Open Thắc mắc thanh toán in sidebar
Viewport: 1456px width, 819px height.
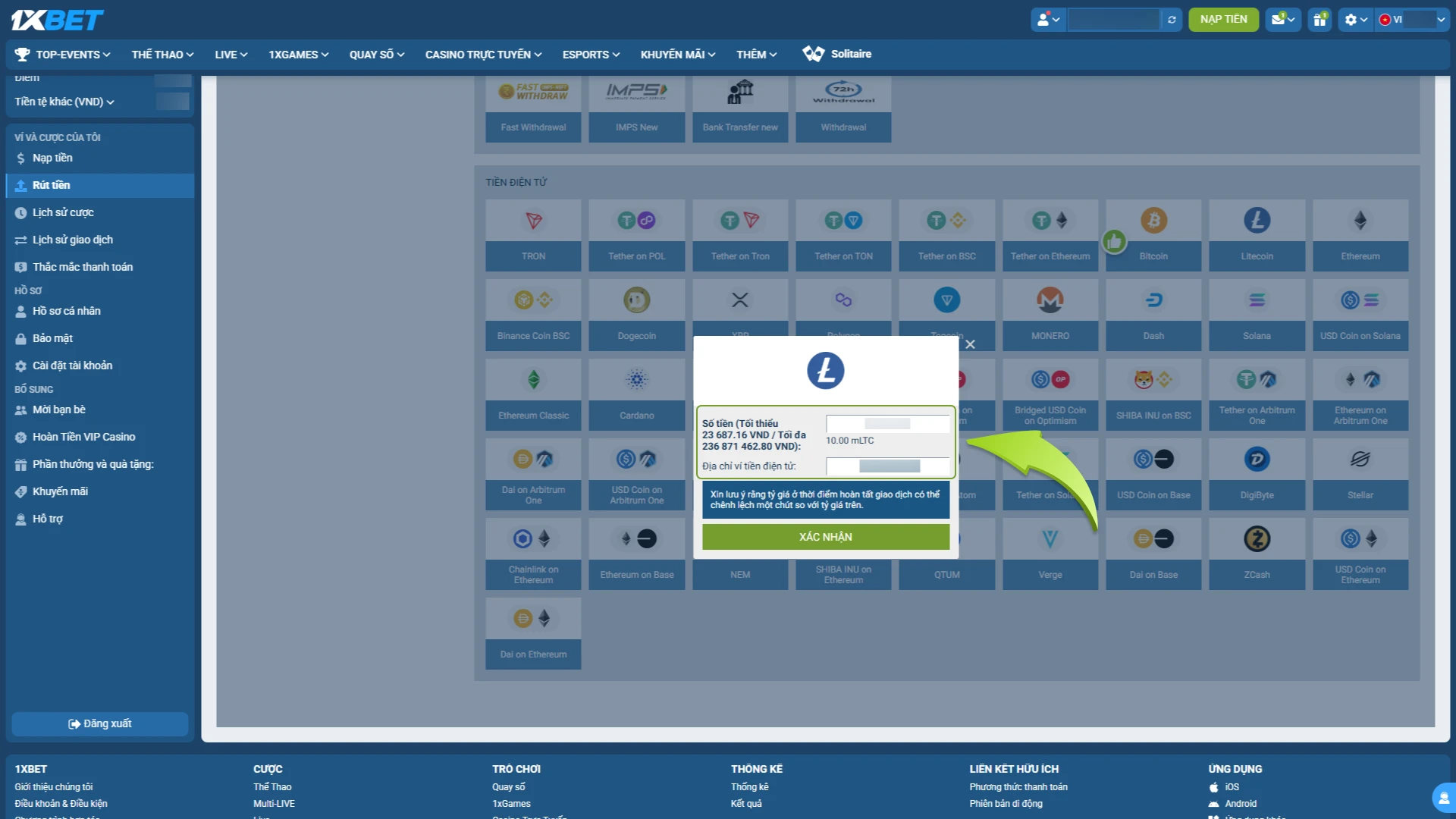coord(100,267)
